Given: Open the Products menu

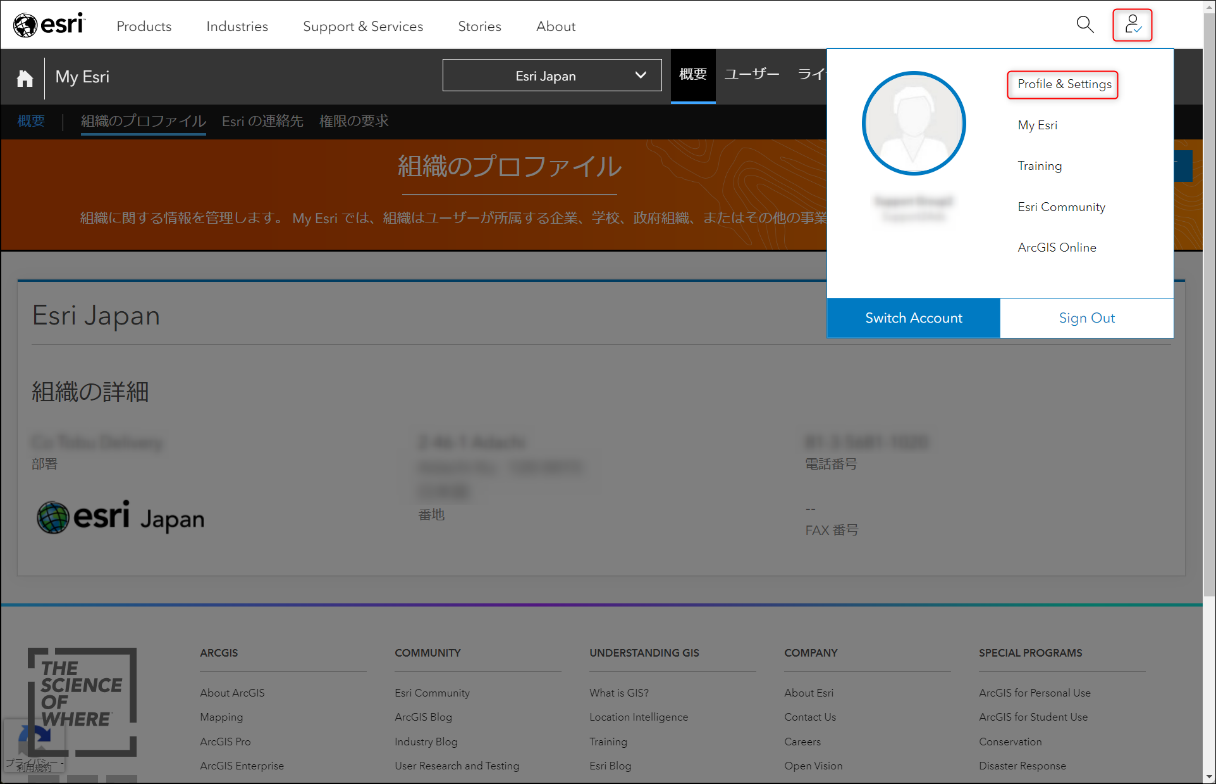Looking at the screenshot, I should tap(144, 26).
